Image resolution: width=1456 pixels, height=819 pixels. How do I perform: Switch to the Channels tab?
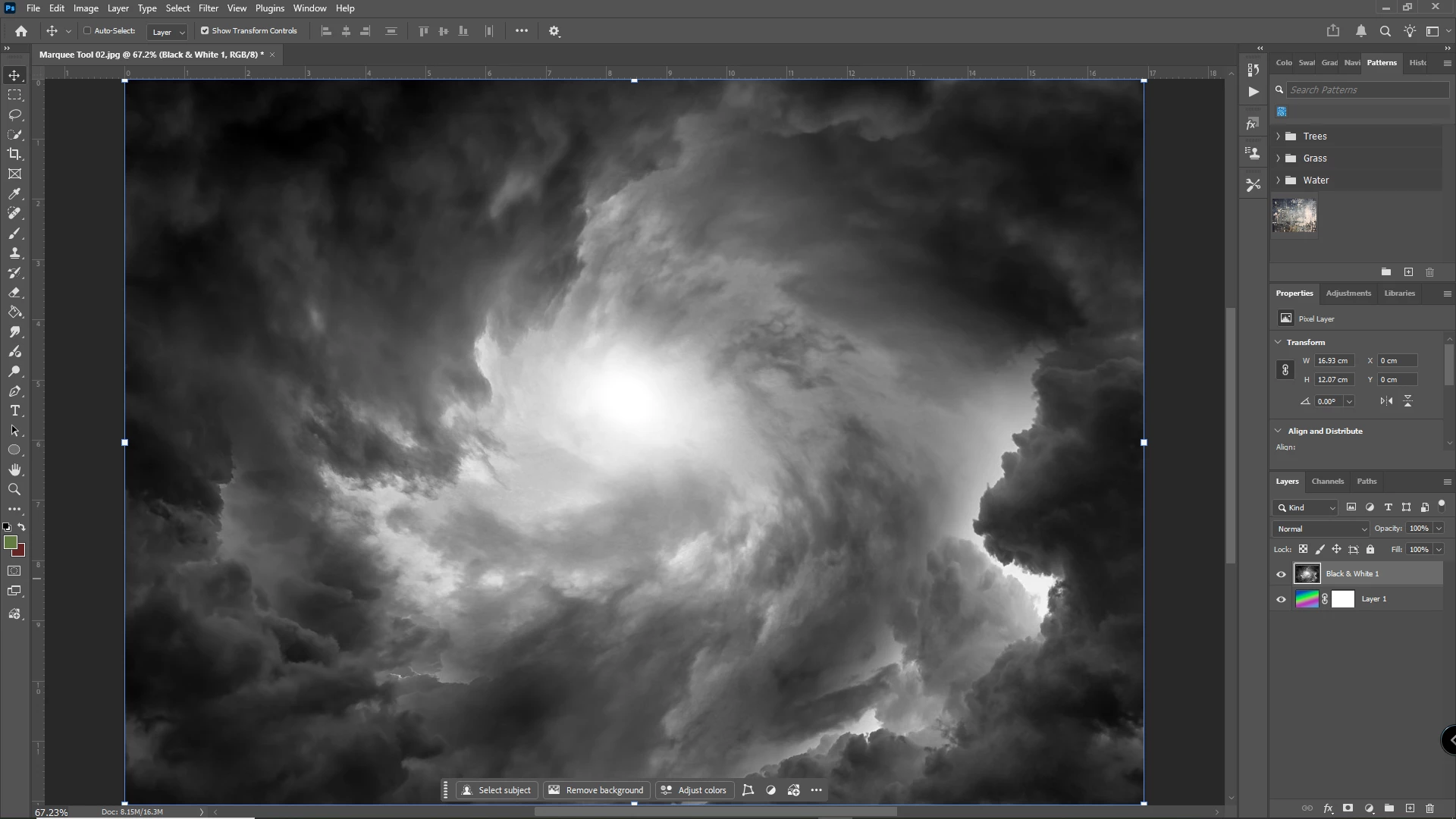coord(1327,482)
